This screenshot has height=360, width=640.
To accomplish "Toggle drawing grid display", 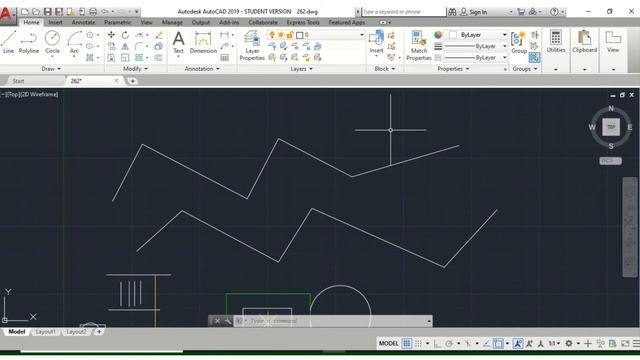I will (x=407, y=344).
